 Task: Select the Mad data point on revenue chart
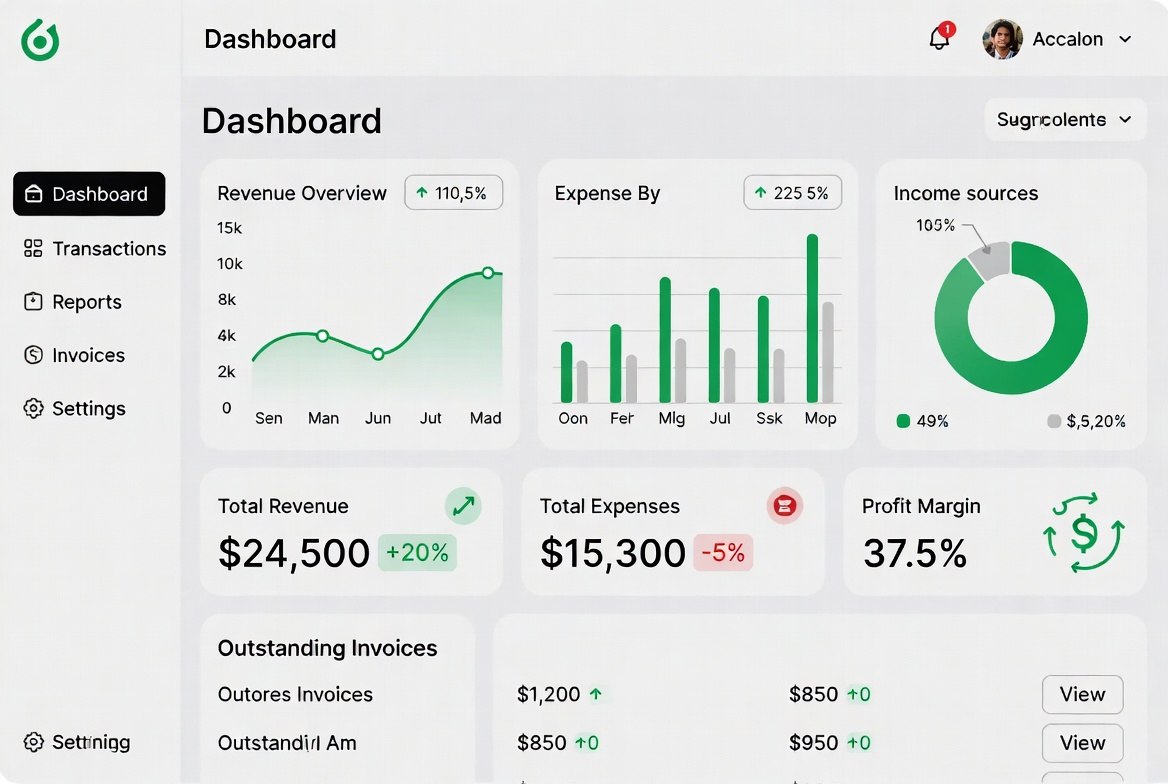[x=488, y=273]
